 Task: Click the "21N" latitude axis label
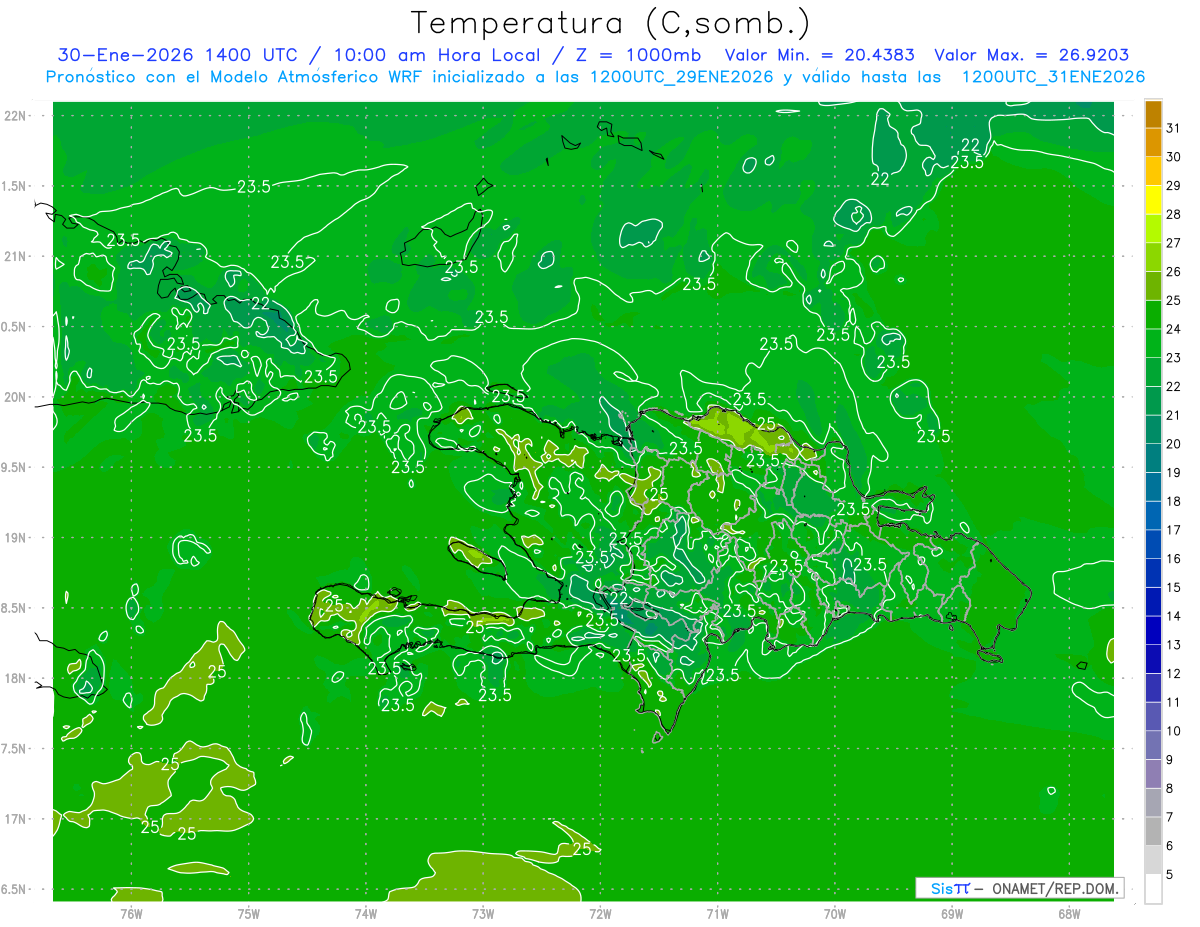click(15, 256)
